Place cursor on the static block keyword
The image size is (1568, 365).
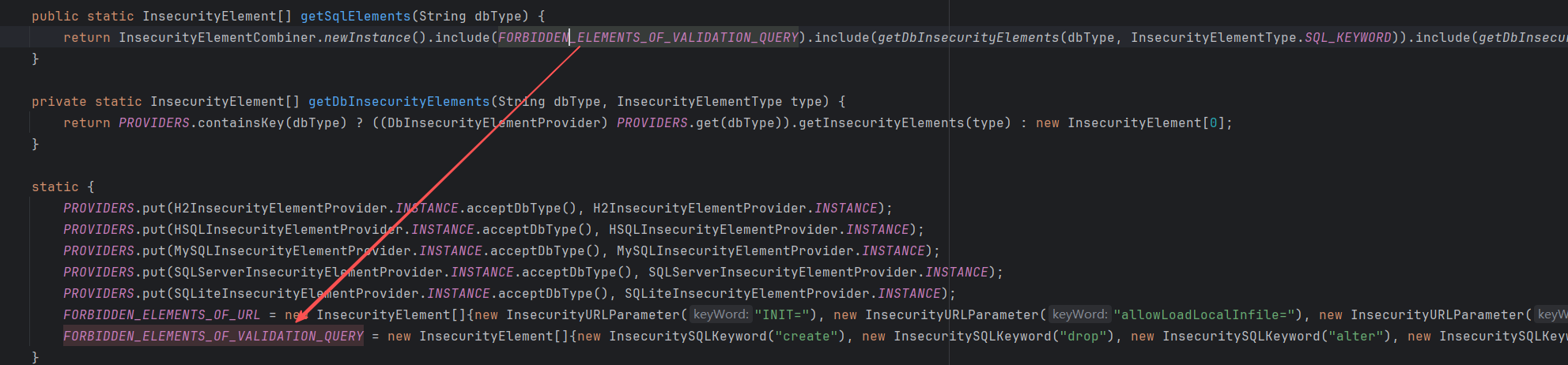[55, 186]
